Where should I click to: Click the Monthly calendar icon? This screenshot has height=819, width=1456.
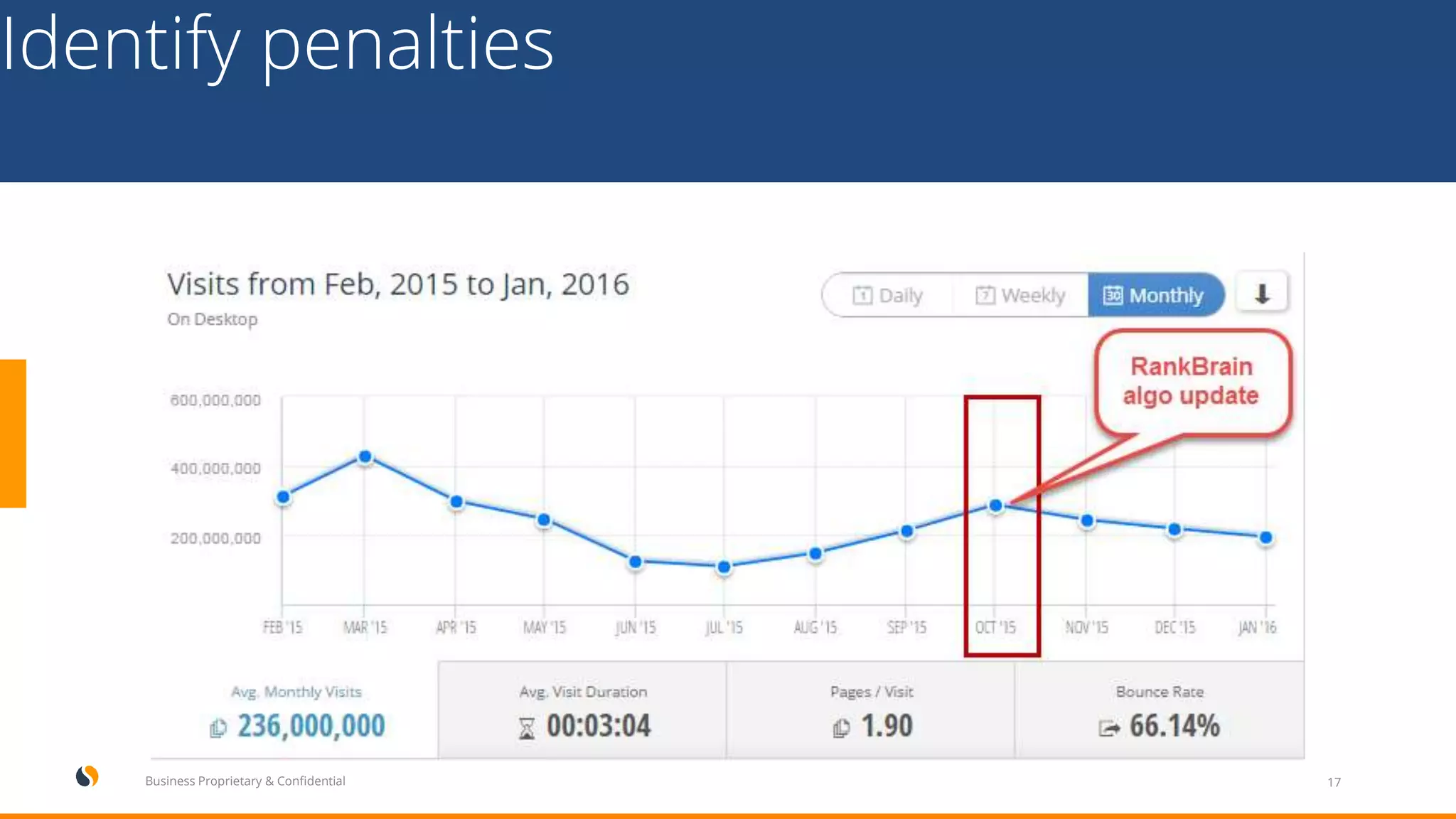tap(1113, 295)
